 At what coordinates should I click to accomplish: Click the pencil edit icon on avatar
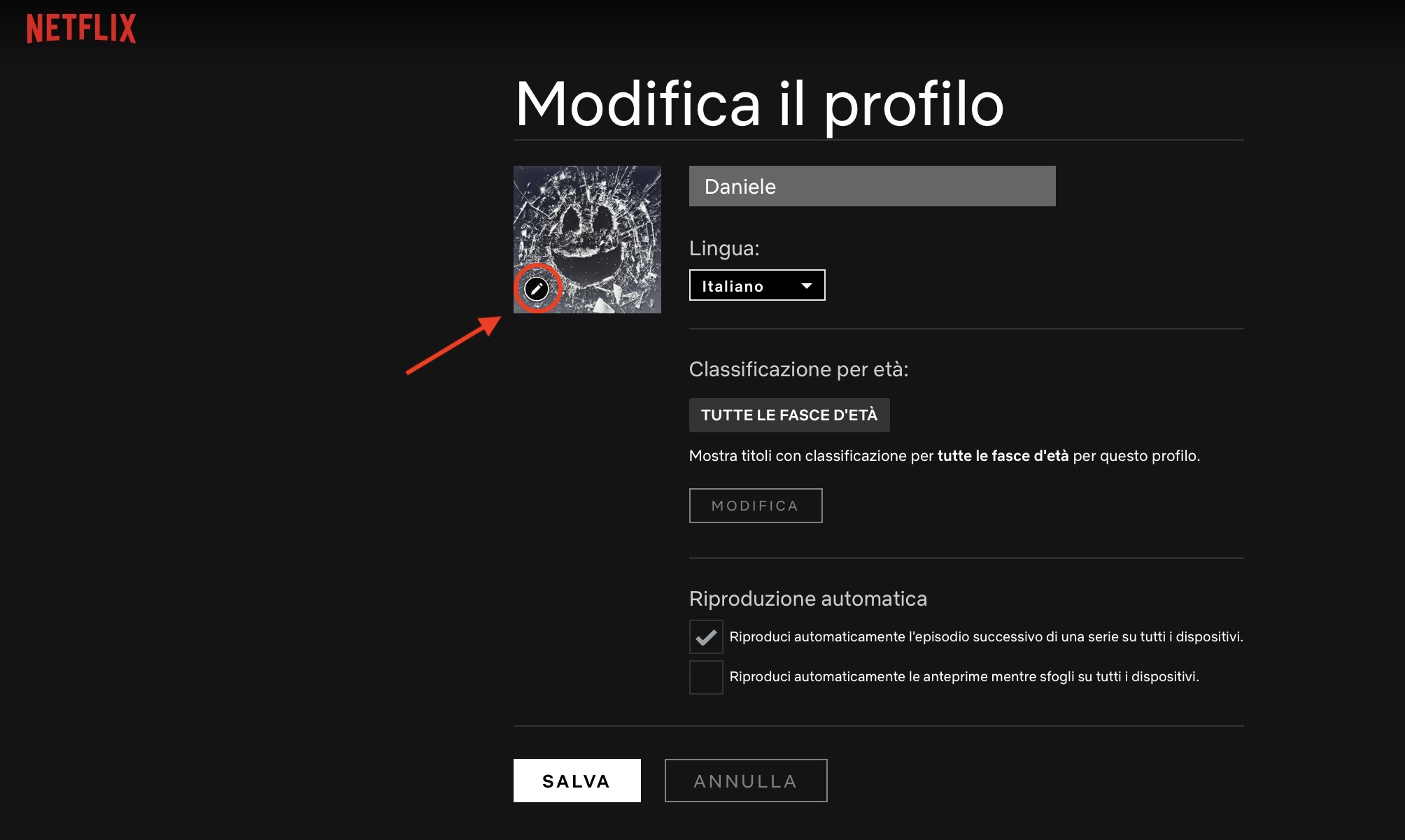[x=537, y=288]
